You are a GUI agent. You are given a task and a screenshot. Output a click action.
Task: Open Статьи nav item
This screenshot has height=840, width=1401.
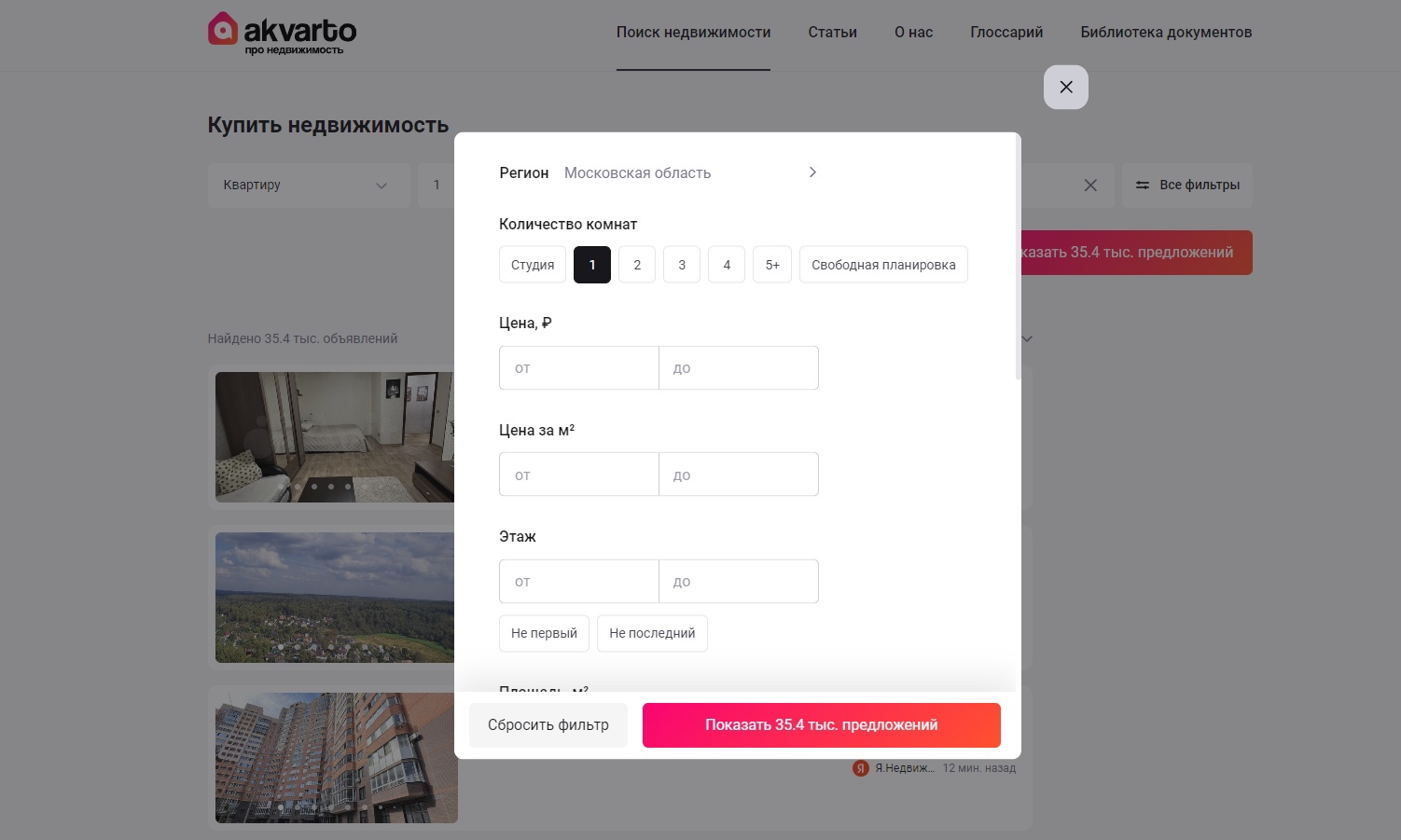tap(832, 33)
